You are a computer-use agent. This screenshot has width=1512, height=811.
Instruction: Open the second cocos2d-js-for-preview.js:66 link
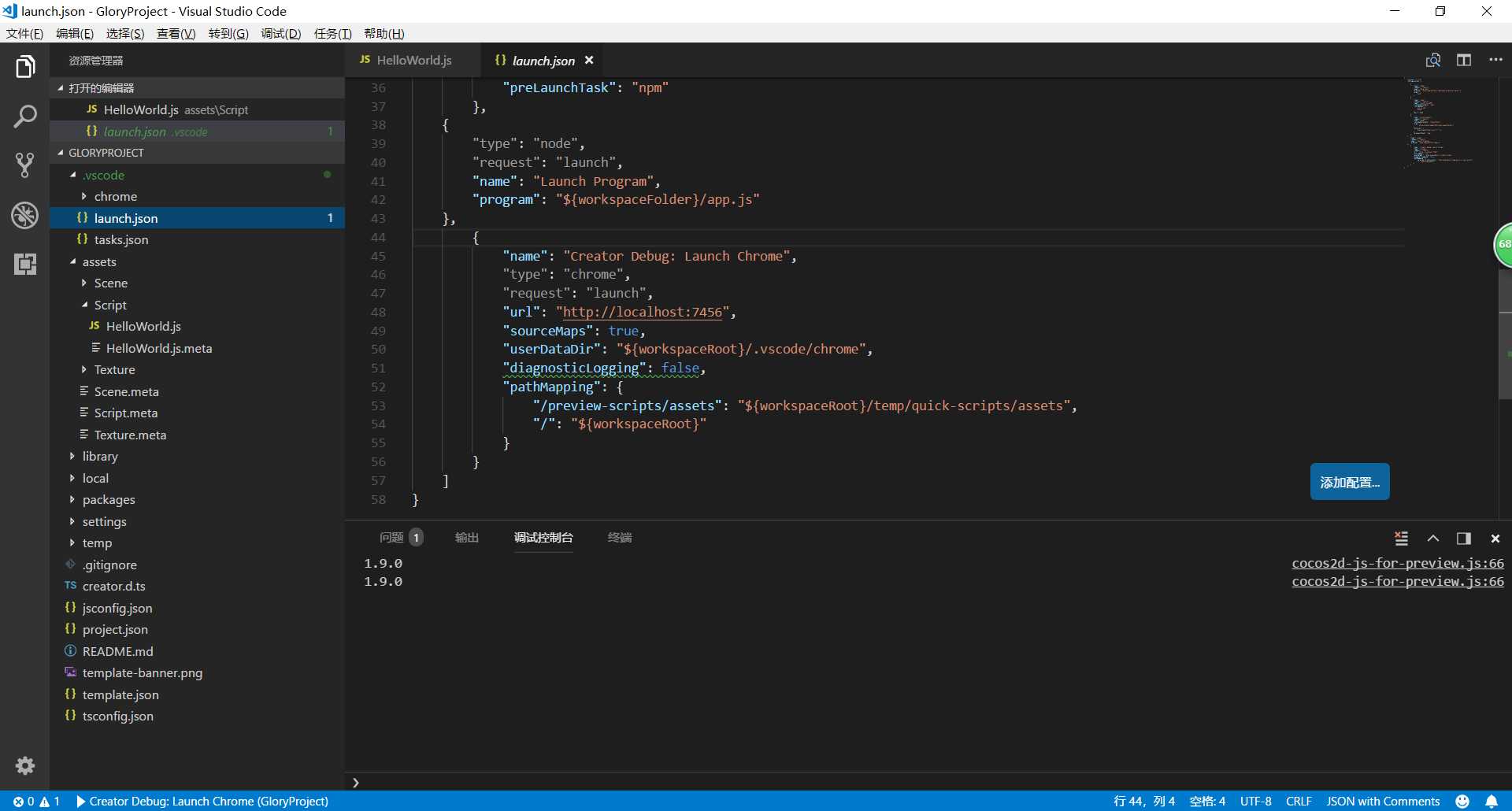(x=1398, y=581)
